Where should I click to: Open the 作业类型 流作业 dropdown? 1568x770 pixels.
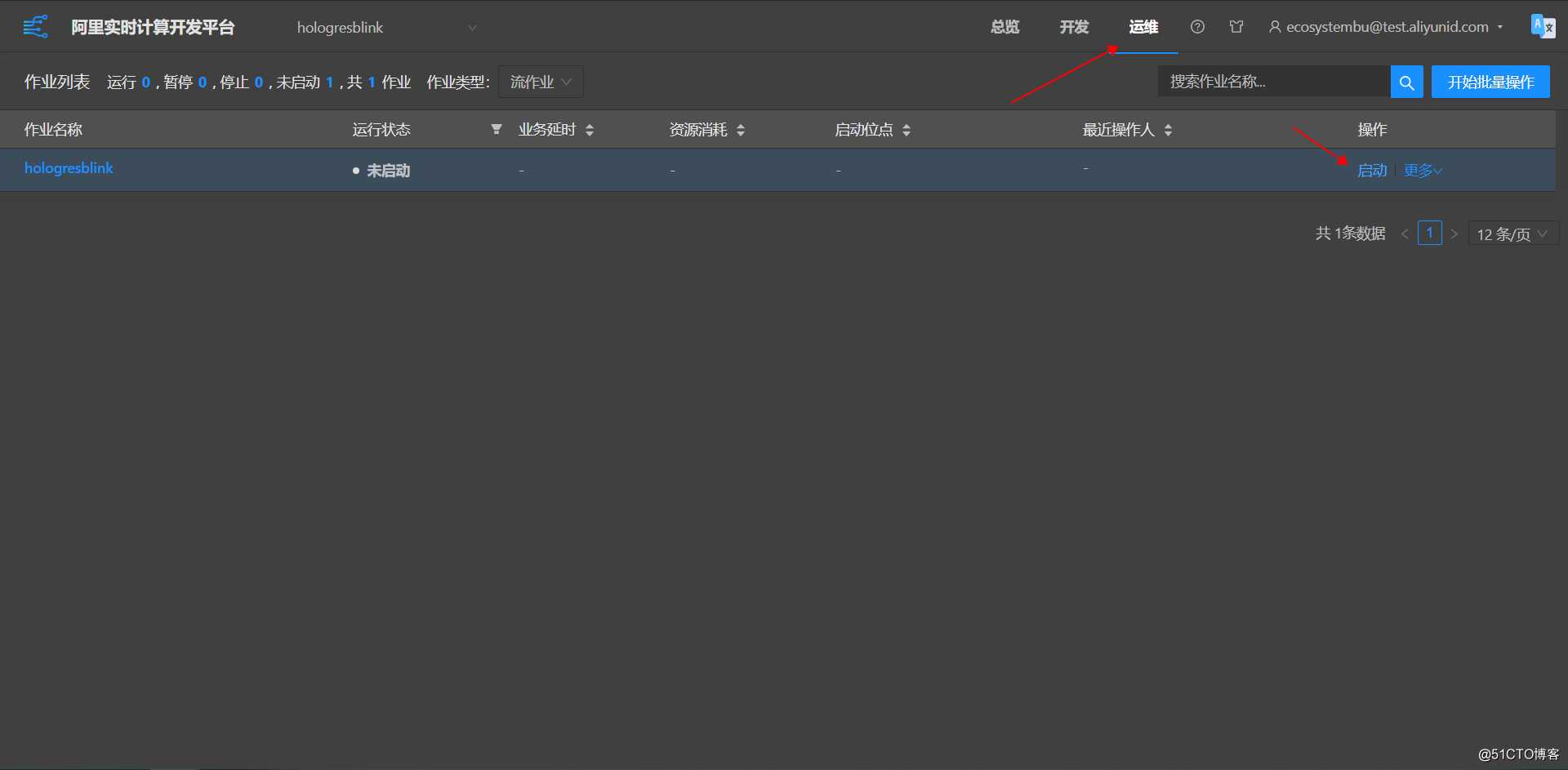click(x=541, y=82)
